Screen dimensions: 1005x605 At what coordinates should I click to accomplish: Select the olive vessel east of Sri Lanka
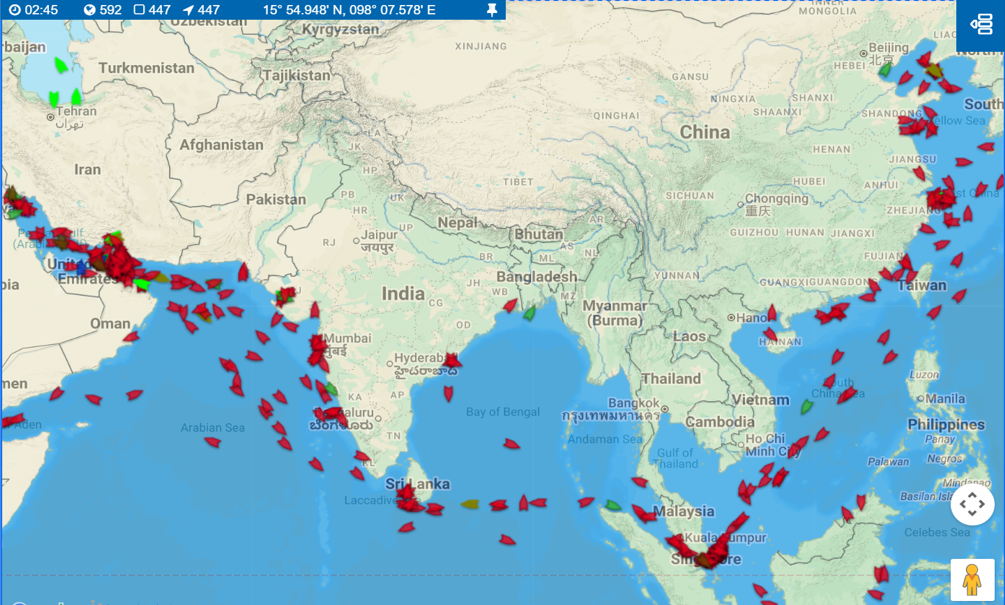tap(469, 506)
